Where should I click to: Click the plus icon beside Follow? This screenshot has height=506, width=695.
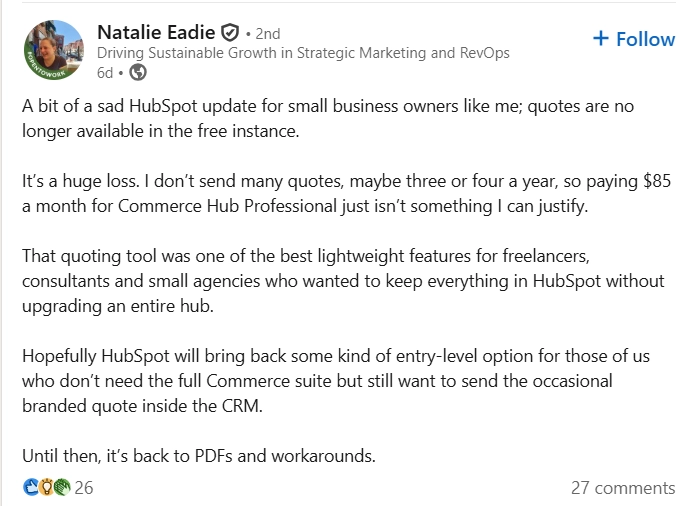pyautogui.click(x=600, y=39)
